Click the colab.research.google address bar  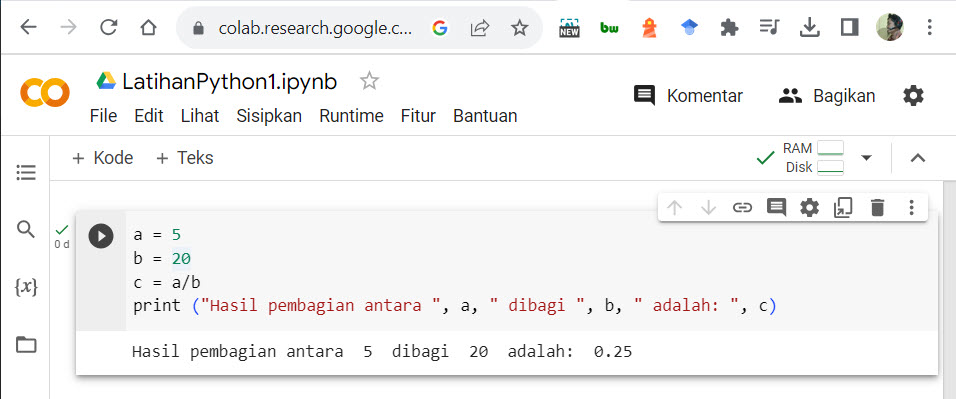pyautogui.click(x=315, y=28)
